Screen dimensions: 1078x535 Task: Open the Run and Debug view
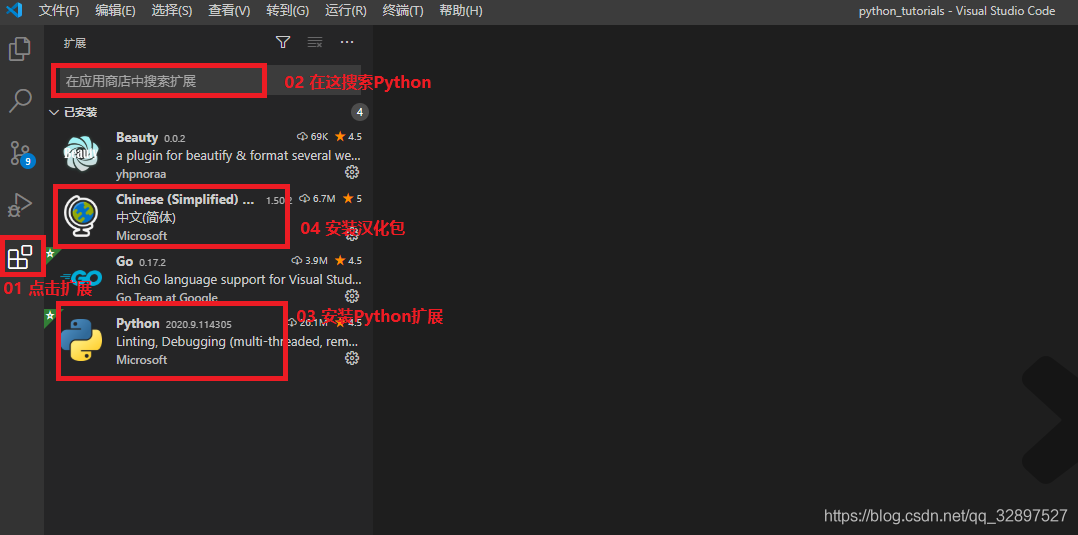[20, 205]
